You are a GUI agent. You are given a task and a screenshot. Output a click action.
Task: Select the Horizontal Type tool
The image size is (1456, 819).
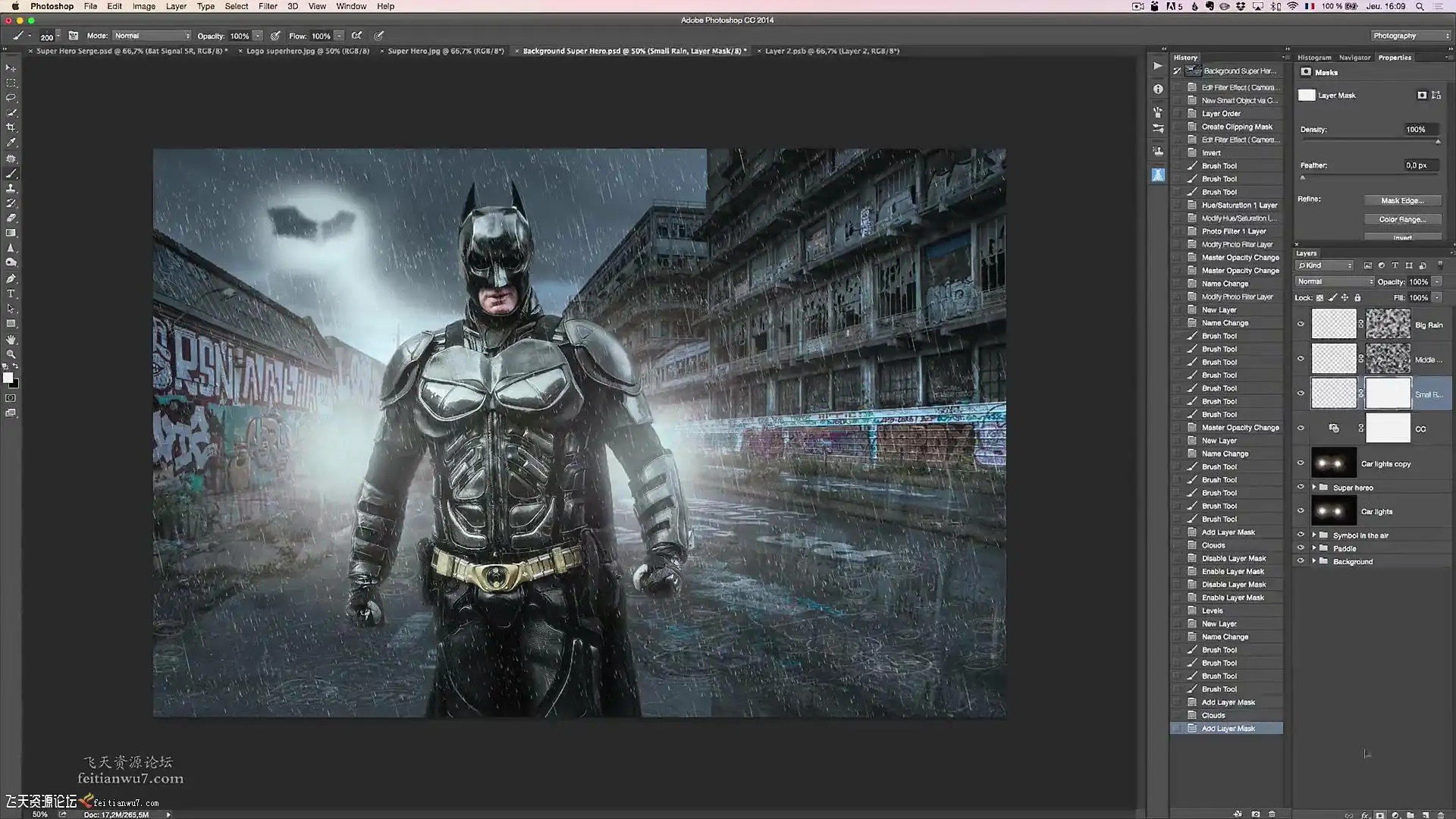(x=11, y=293)
